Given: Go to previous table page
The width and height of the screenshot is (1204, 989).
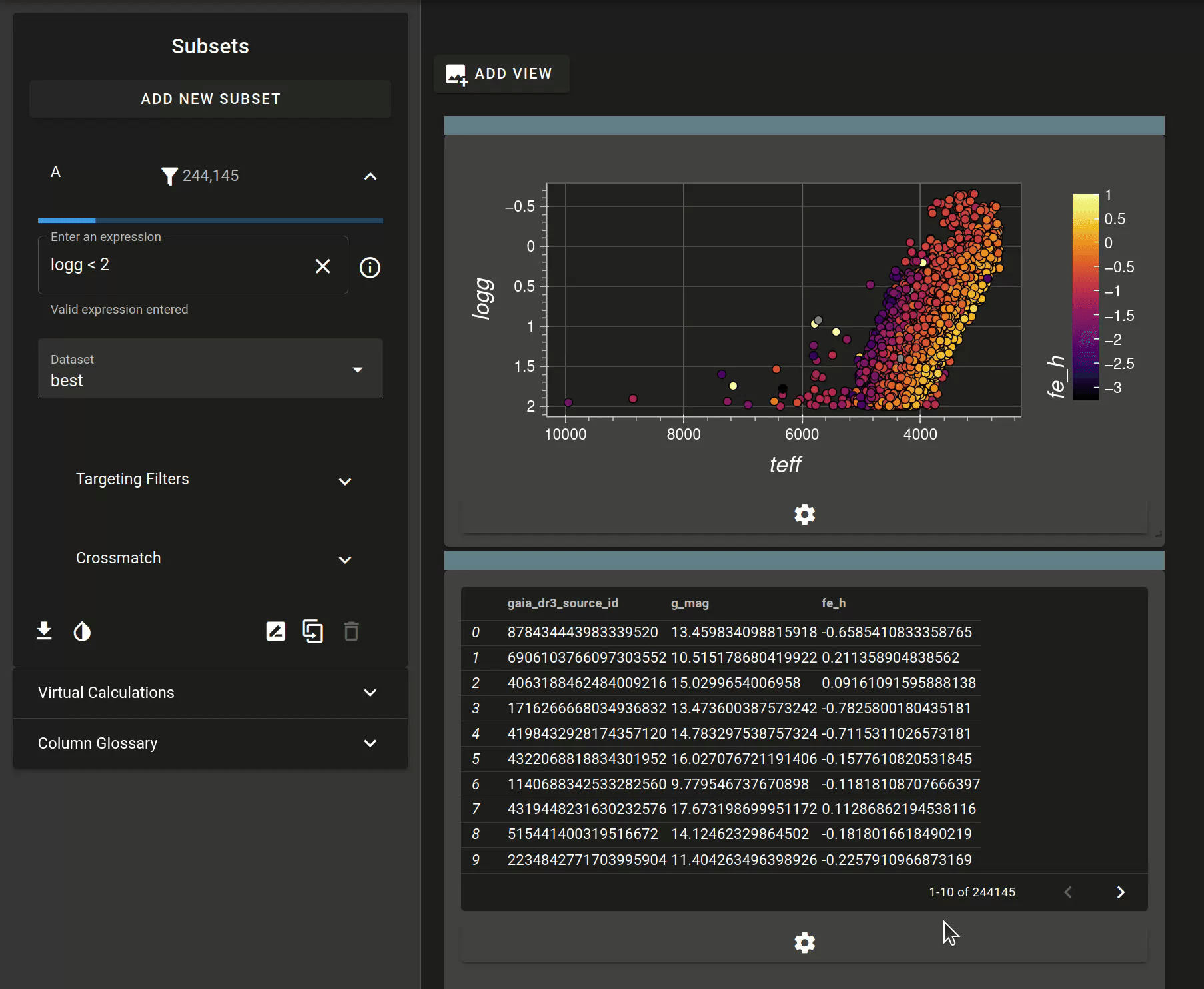Looking at the screenshot, I should click(1068, 892).
